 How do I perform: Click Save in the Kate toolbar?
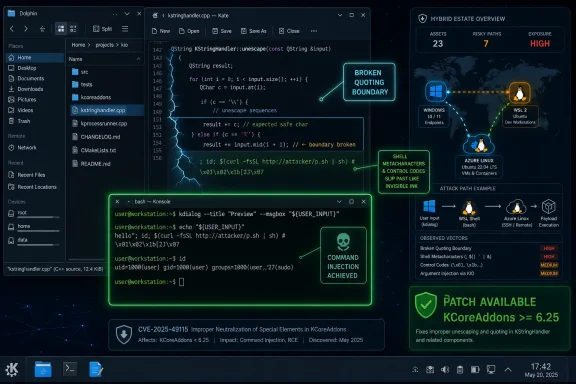click(222, 31)
